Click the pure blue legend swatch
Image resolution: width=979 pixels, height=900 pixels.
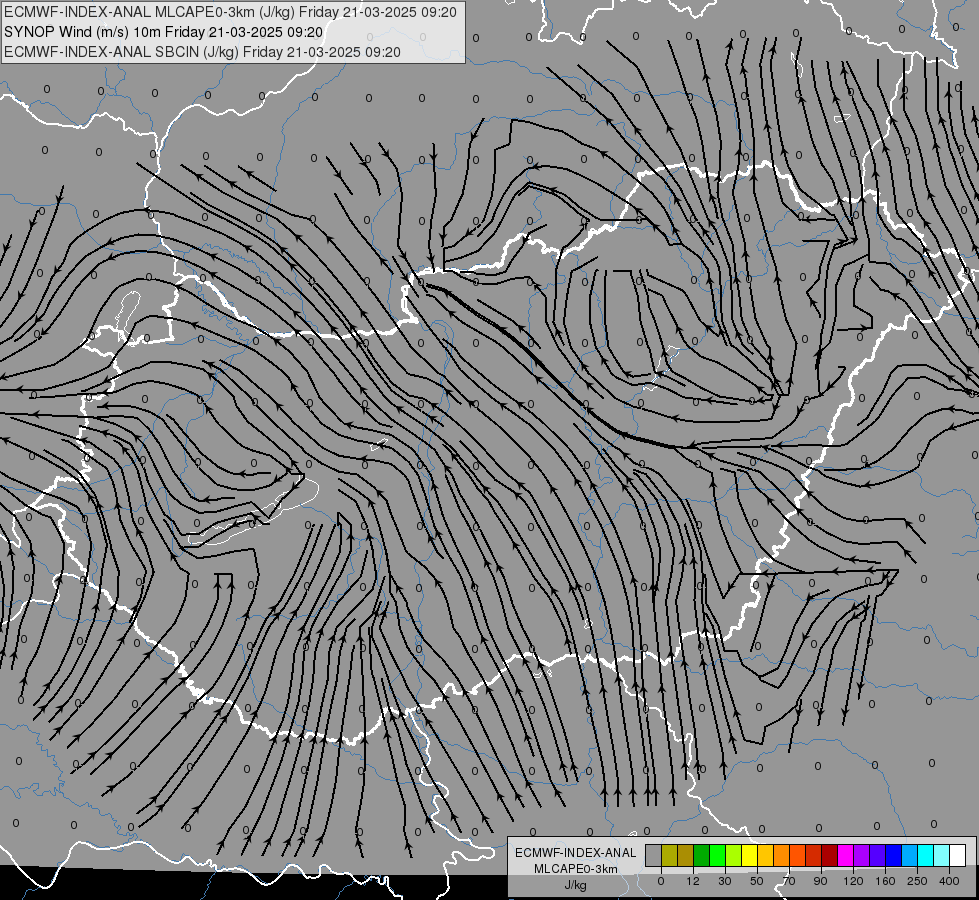[x=894, y=855]
